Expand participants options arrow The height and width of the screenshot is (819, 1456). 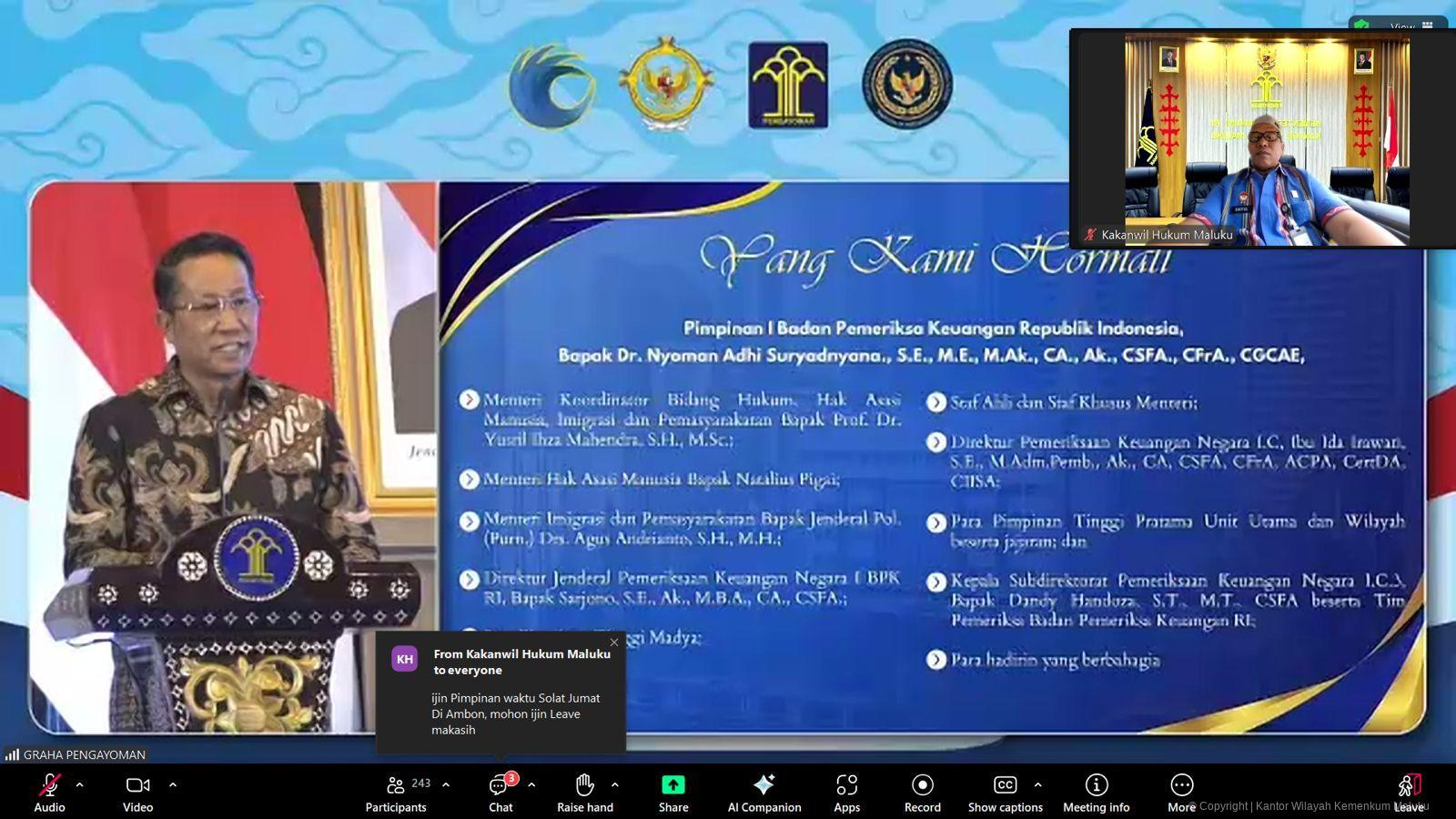coord(446,784)
